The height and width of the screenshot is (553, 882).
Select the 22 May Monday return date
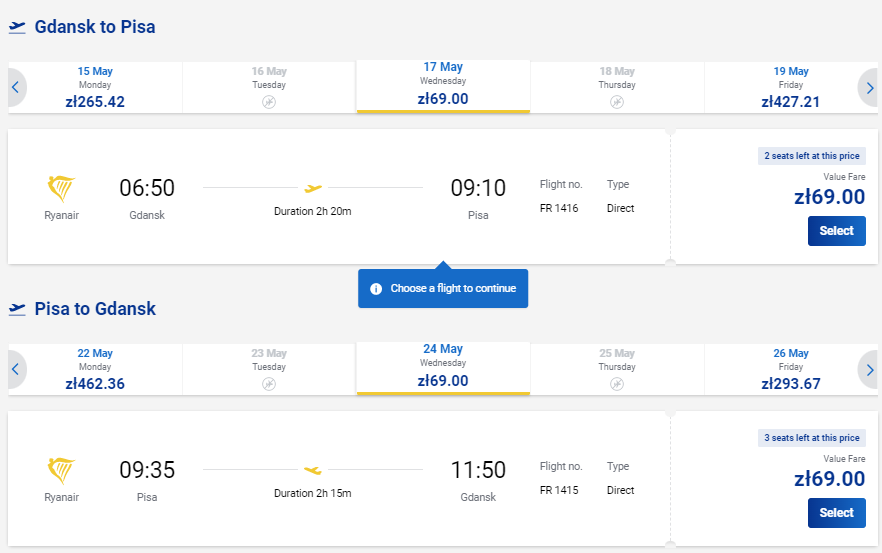point(95,370)
